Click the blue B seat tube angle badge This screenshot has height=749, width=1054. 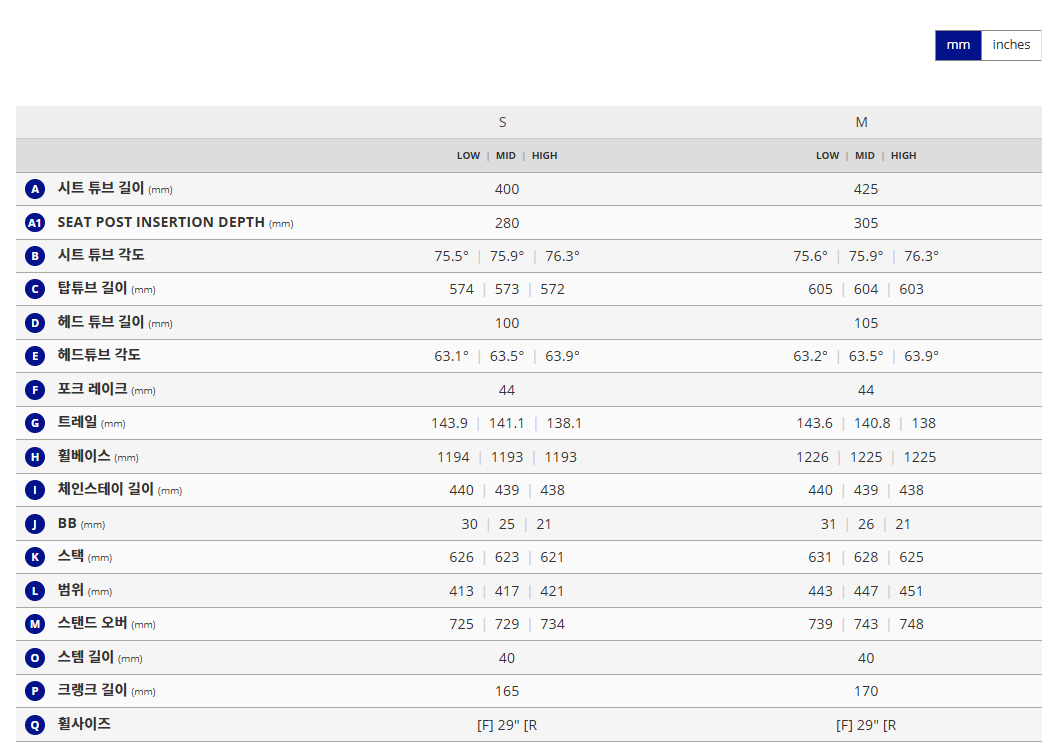(x=36, y=256)
